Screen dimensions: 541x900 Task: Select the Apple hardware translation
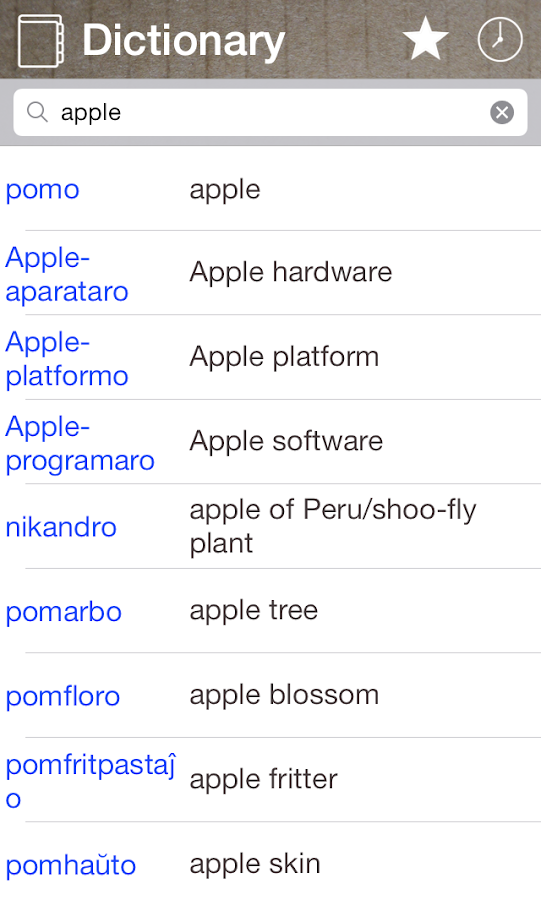[x=291, y=272]
